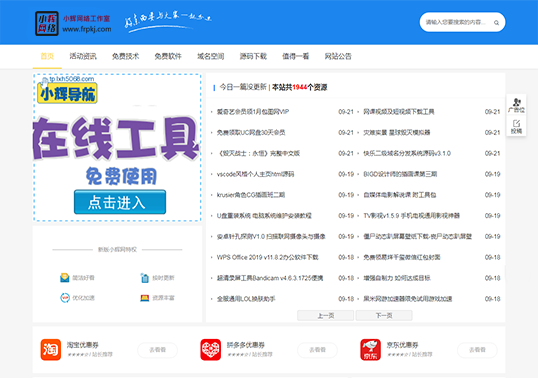Open the 值得一看 menu item
This screenshot has width=538, height=378.
[296, 56]
